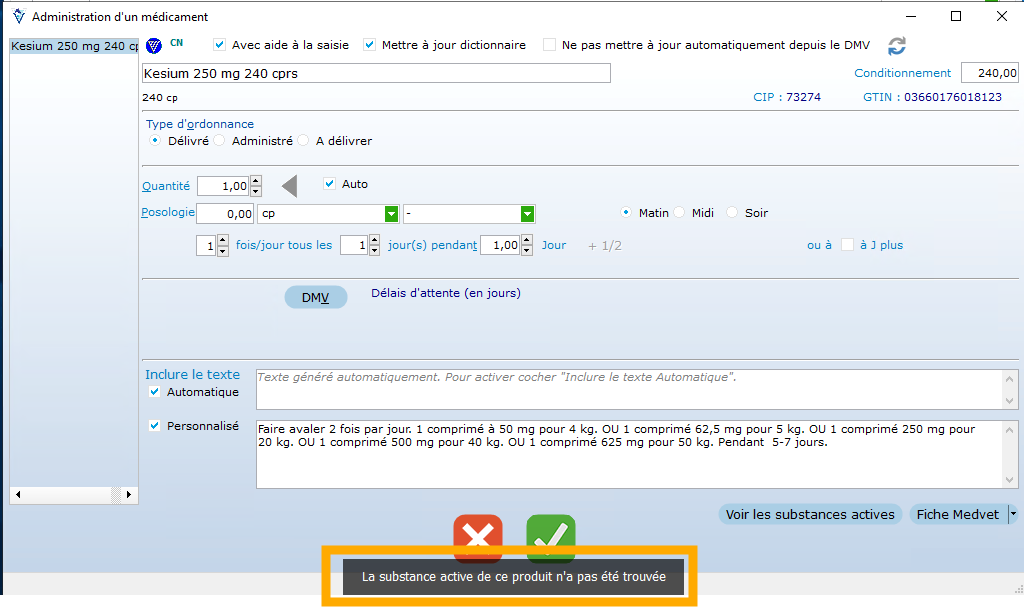Decrease tous les jour(s) interval spinner
The width and height of the screenshot is (1024, 607).
374,251
